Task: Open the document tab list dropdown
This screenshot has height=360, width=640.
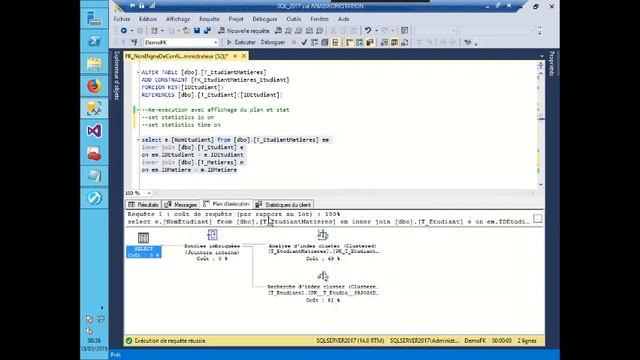Action: click(542, 56)
